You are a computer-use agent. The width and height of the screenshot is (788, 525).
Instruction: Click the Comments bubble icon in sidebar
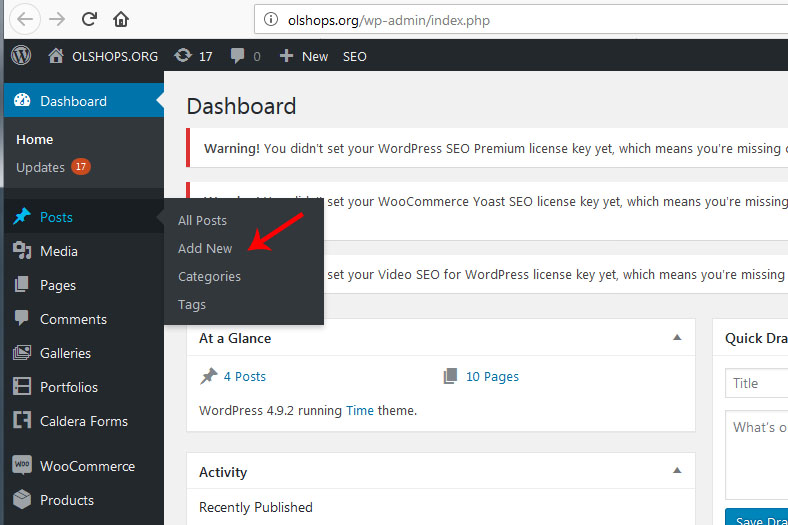tap(22, 318)
